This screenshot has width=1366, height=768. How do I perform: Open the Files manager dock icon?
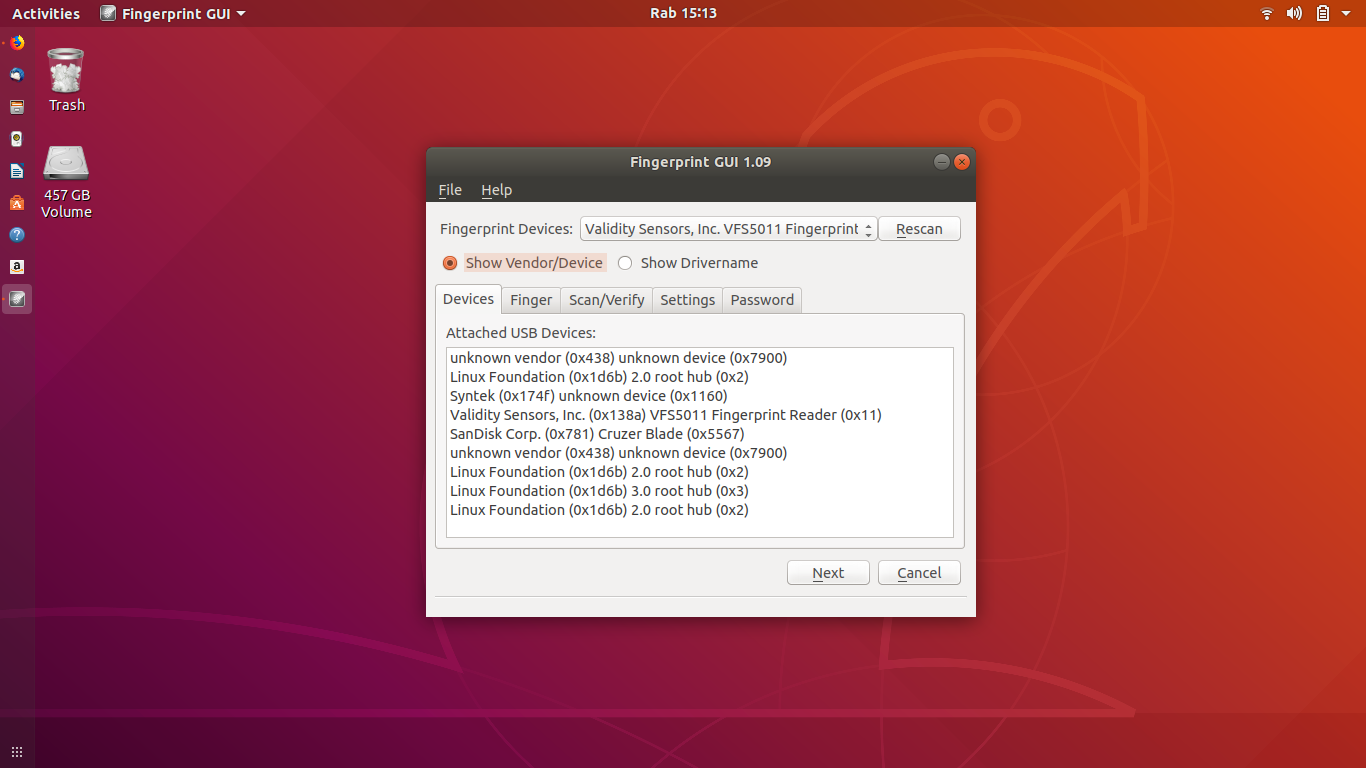pos(17,106)
